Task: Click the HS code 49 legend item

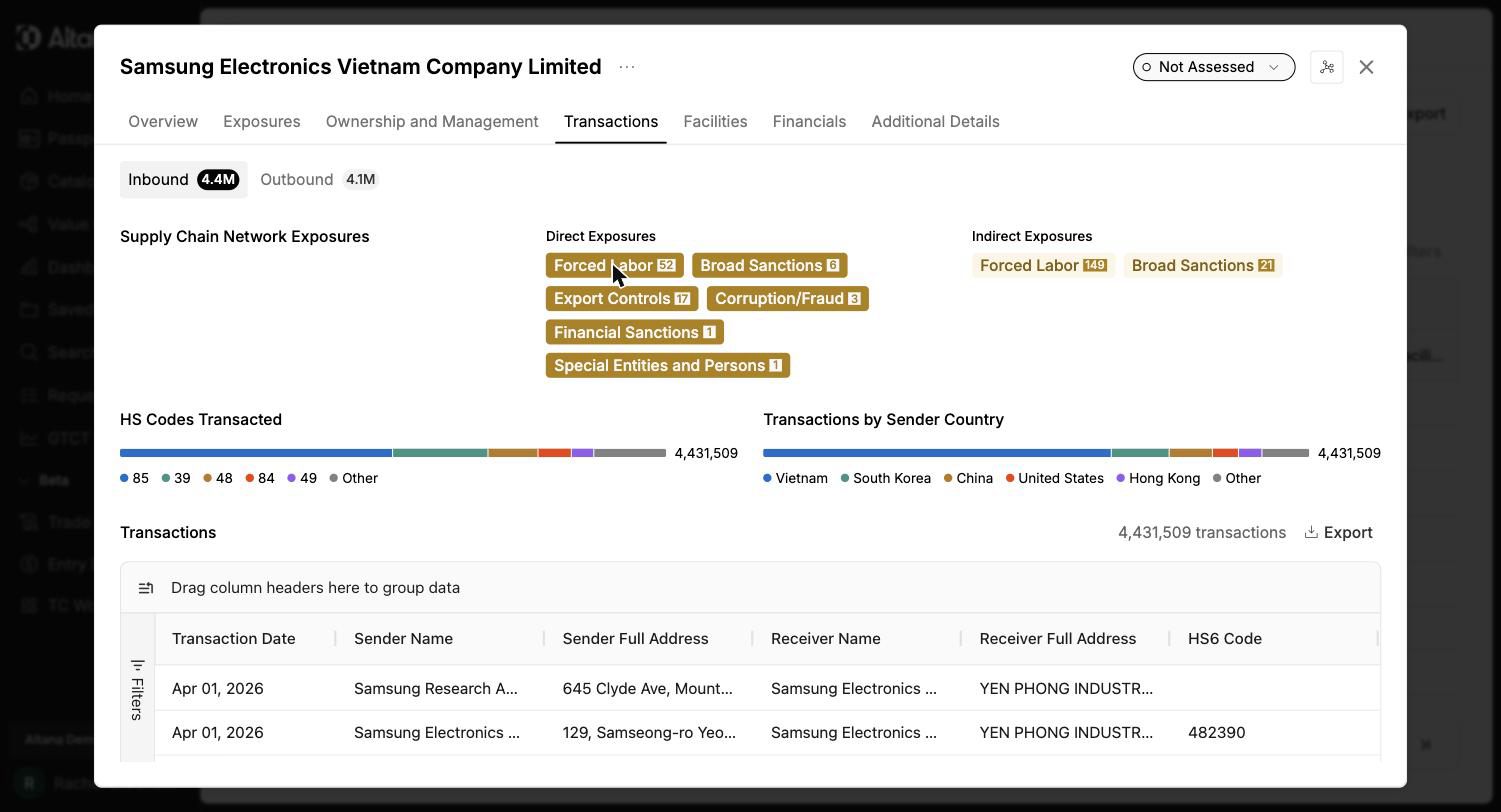Action: coord(302,478)
